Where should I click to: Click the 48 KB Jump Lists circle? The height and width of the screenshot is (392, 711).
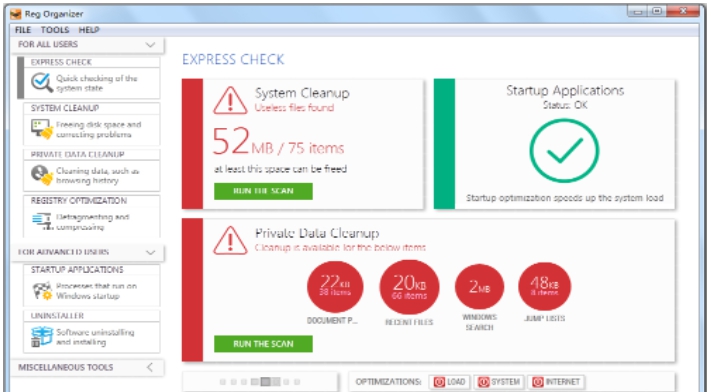pos(545,286)
